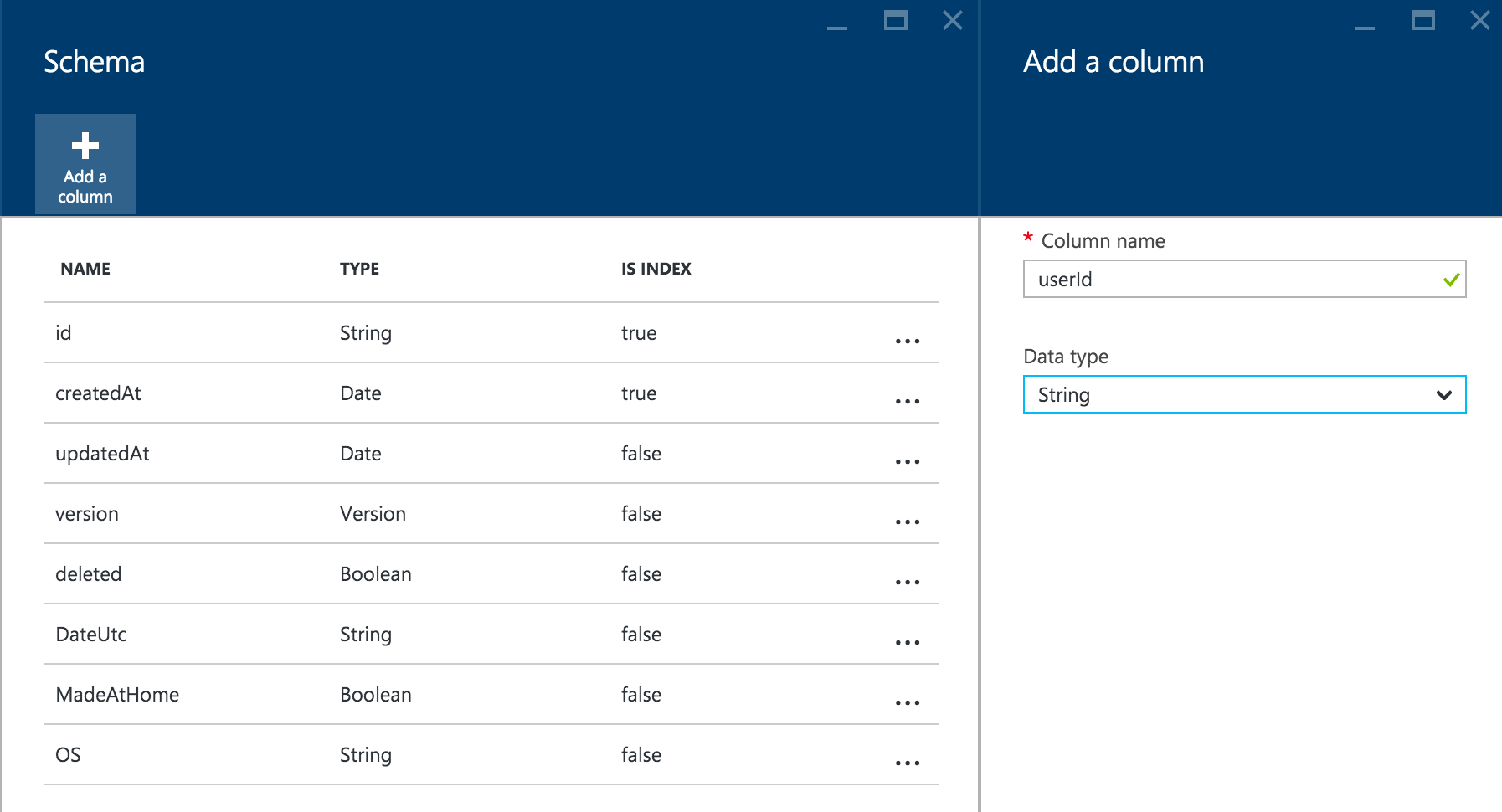Maximize the Schema blade
Screen dimensions: 1502x812
pos(895,20)
